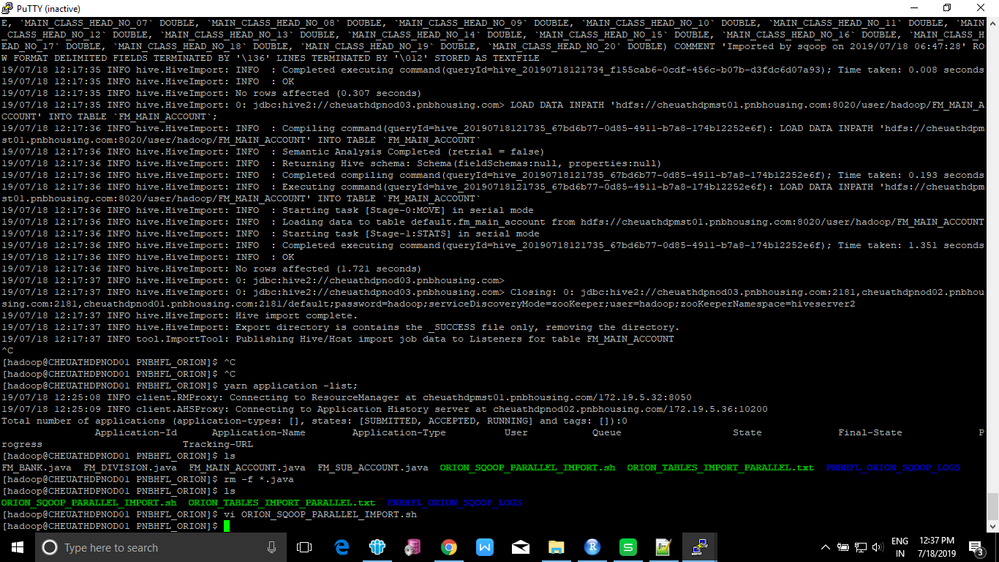999x562 pixels.
Task: Click the PuTTY (inactive) title text
Action: click(48, 9)
